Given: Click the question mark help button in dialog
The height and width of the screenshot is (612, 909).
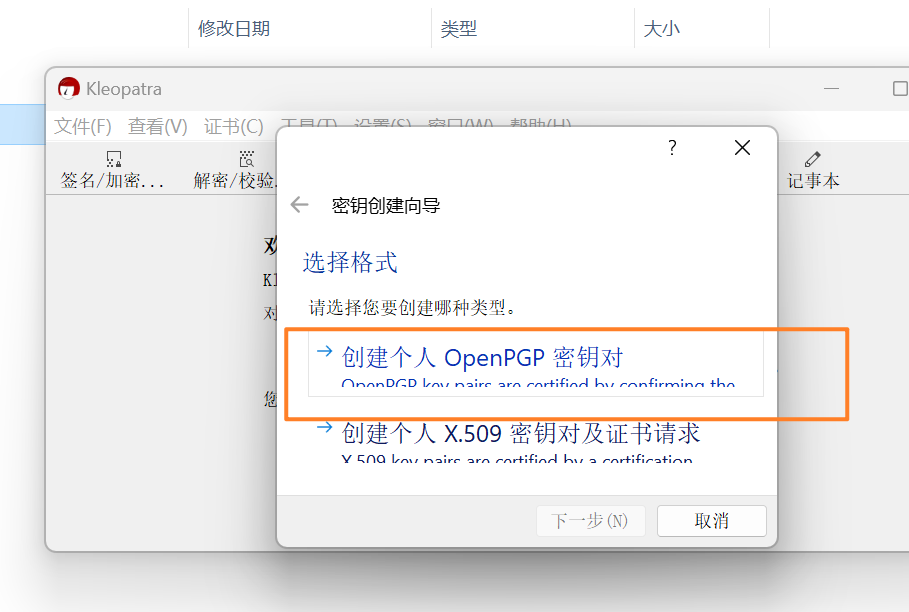Looking at the screenshot, I should pyautogui.click(x=672, y=148).
